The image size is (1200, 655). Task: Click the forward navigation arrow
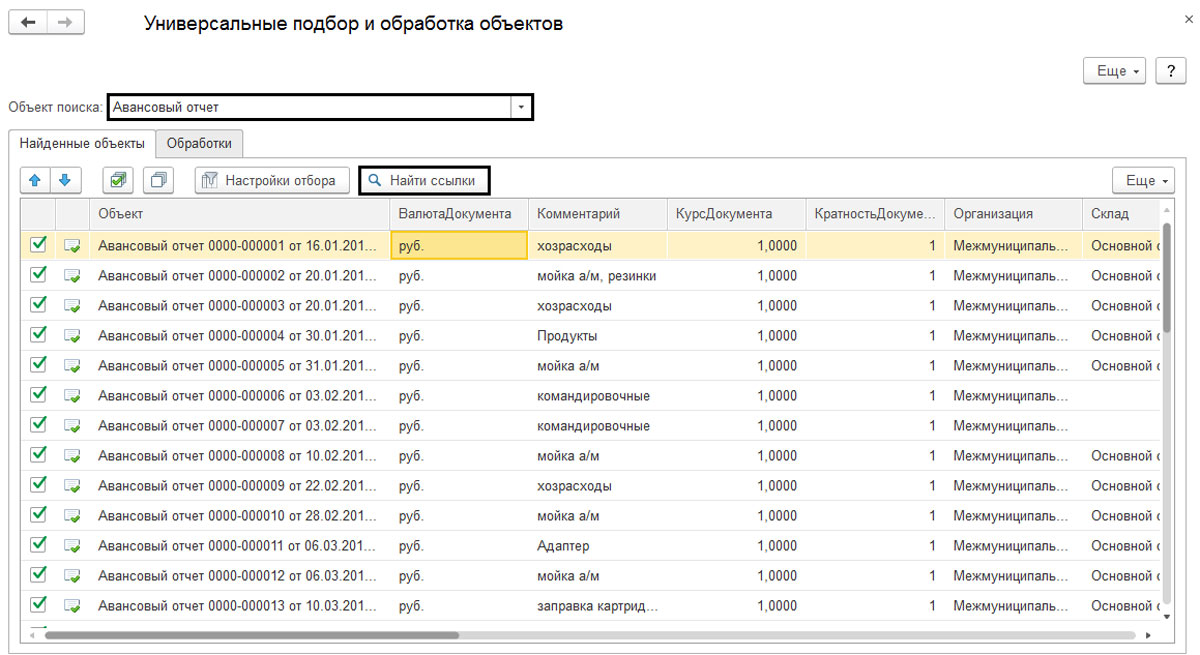point(65,21)
